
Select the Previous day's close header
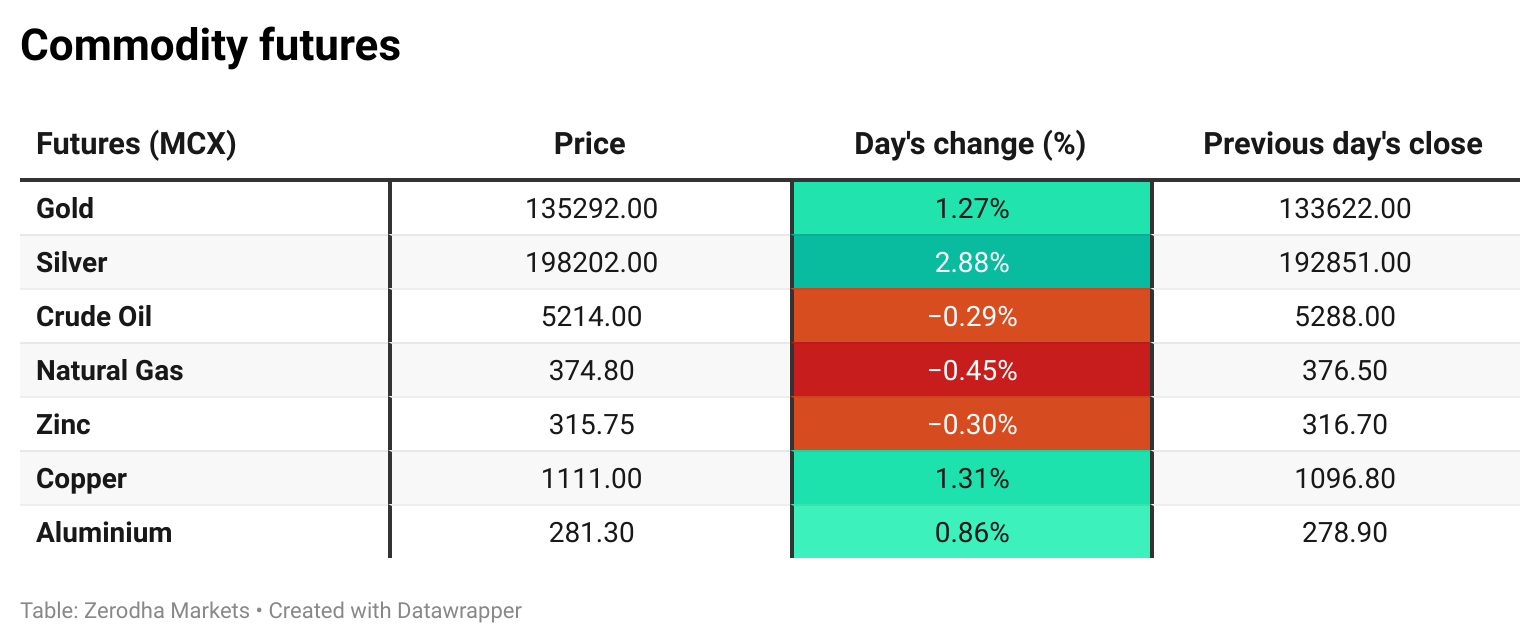[1342, 144]
